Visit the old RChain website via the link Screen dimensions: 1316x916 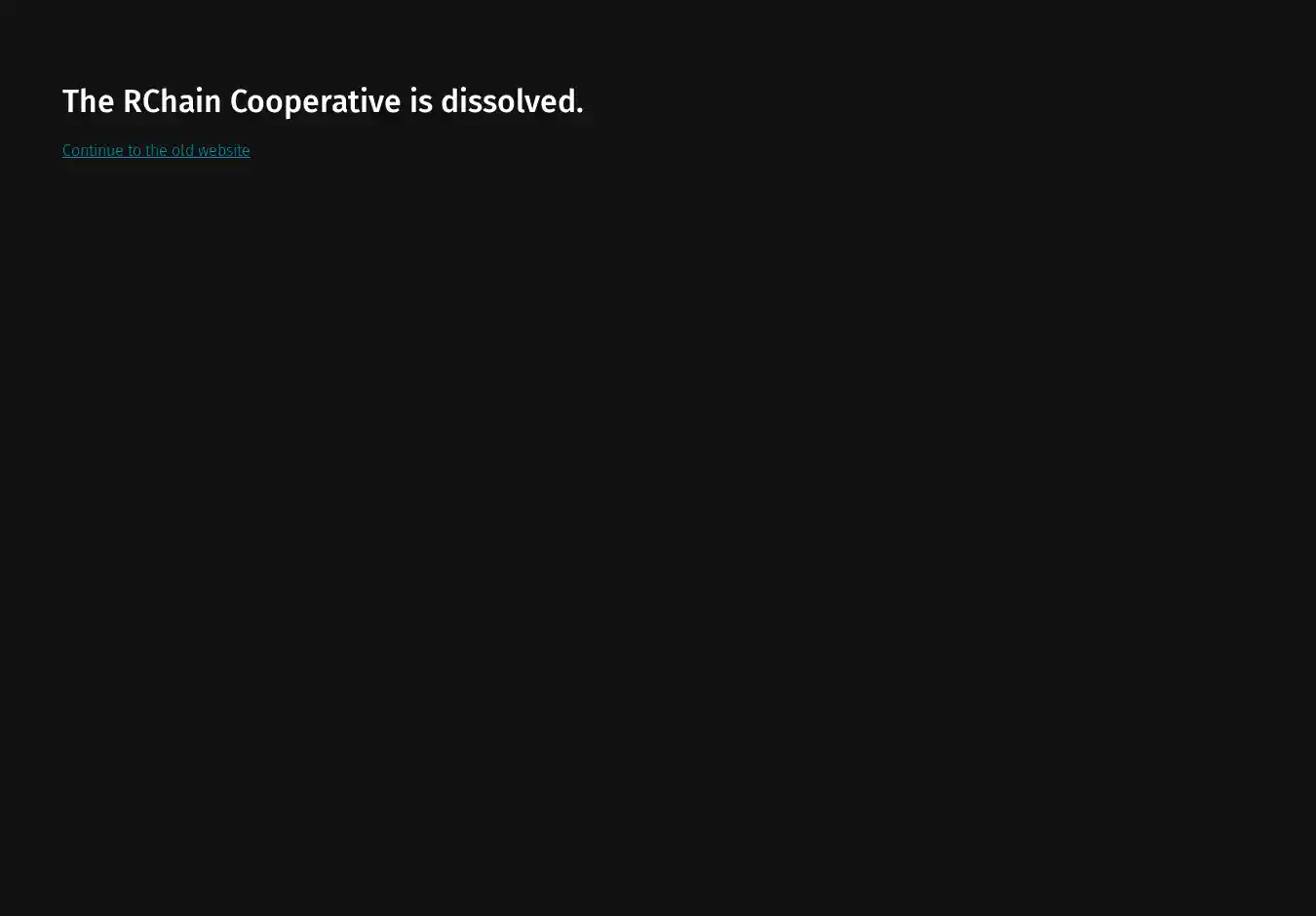(156, 150)
